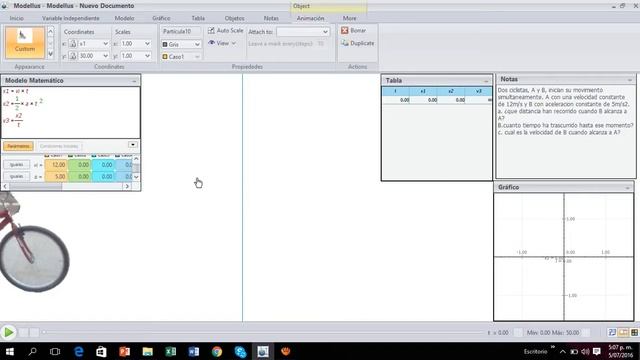Open the Inicio ribbon tab
Viewport: 640px width, 360px height.
pos(17,18)
